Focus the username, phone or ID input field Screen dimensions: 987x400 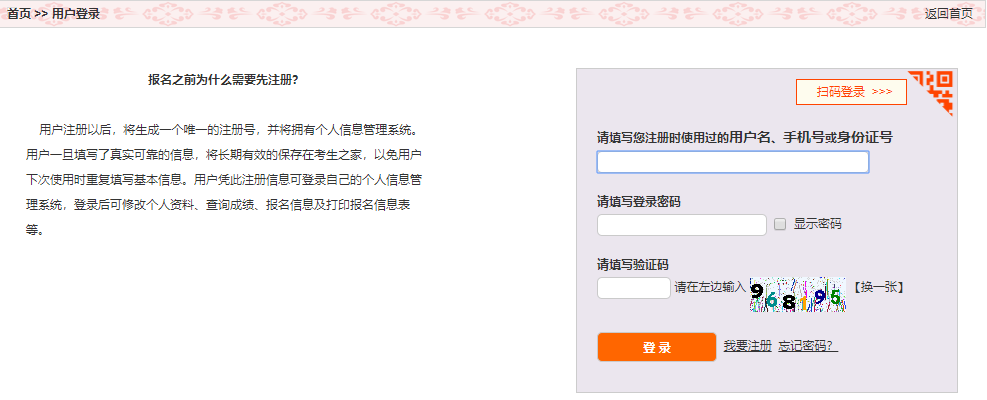click(x=732, y=162)
